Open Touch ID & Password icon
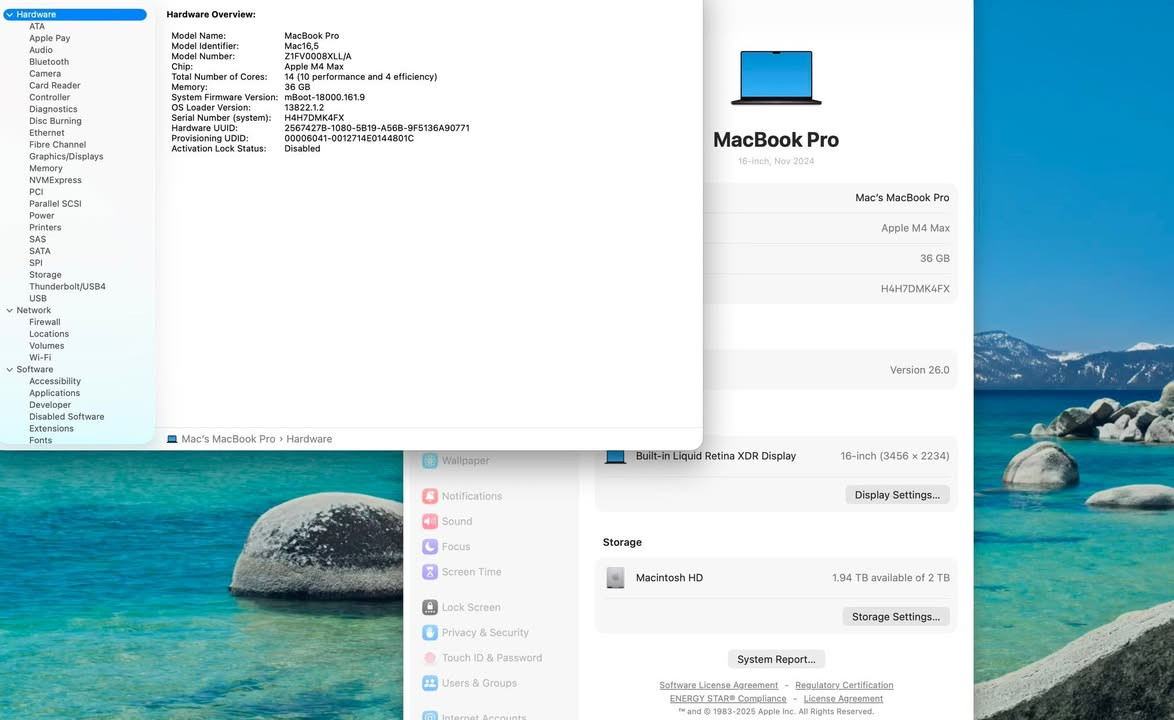The height and width of the screenshot is (720, 1174). 430,658
